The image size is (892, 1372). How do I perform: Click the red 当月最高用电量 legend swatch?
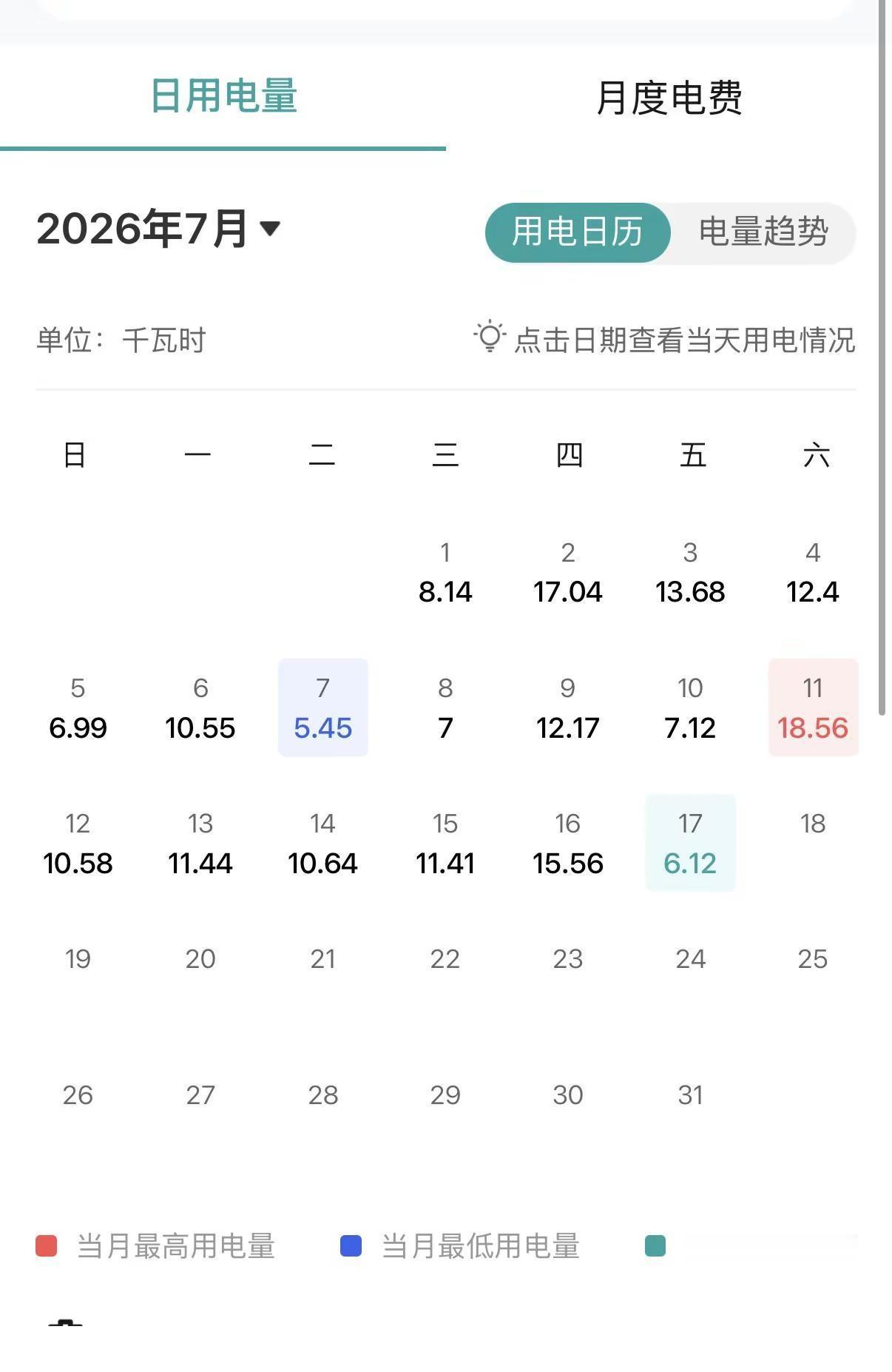coord(47,1246)
